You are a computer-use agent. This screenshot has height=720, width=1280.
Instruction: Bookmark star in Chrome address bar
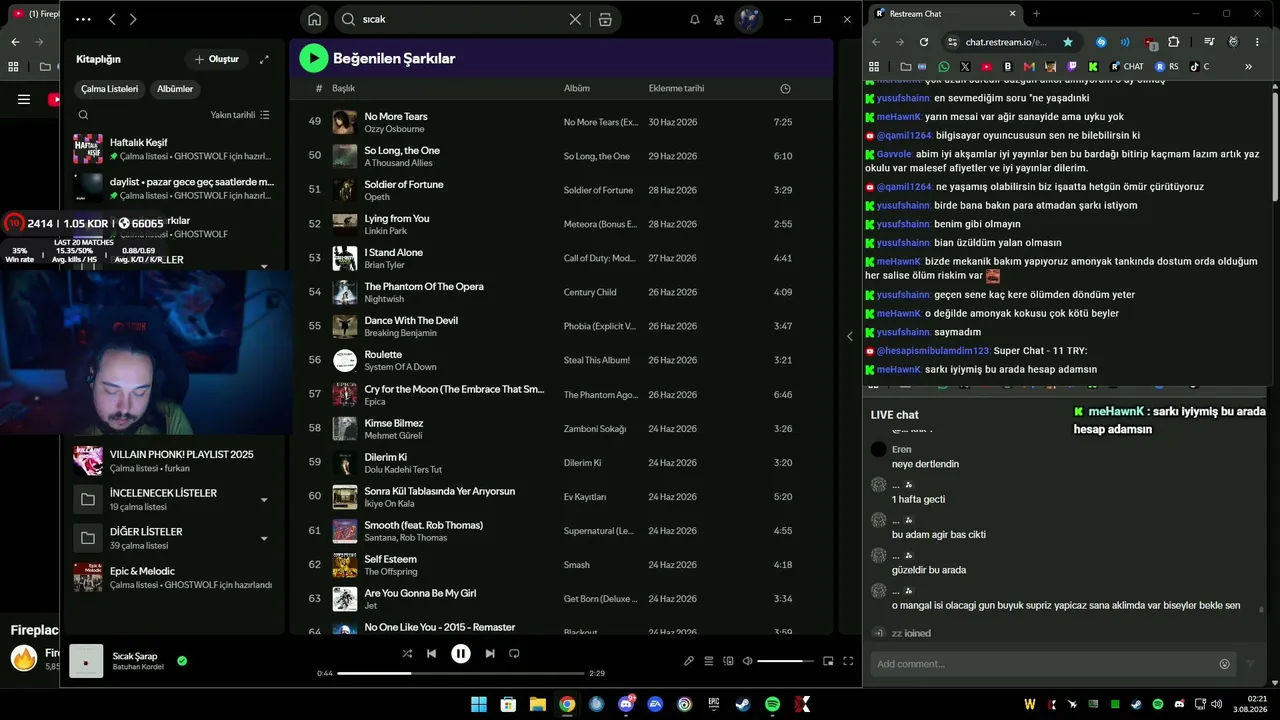pos(1068,42)
